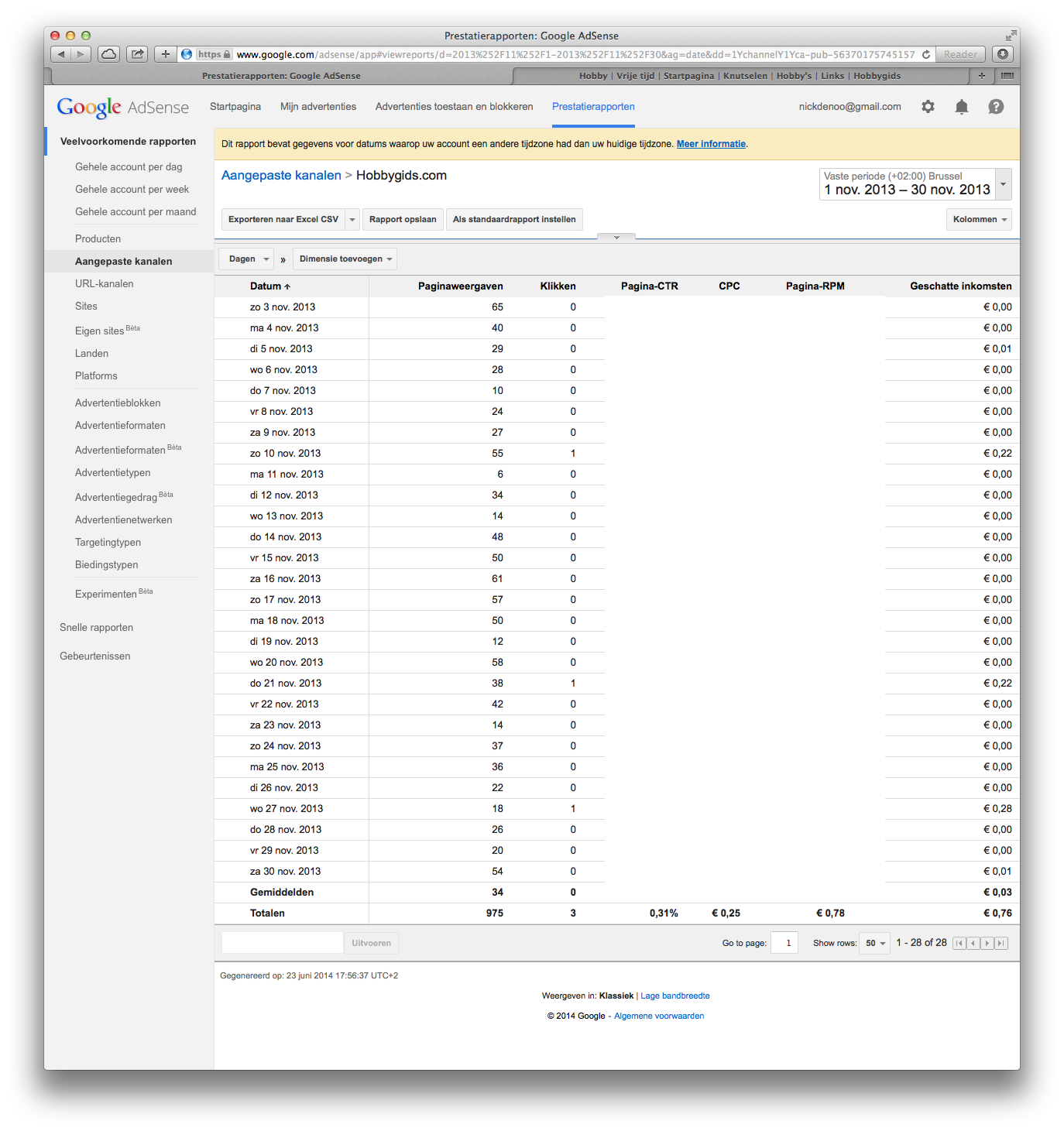Viewport: 1064px width, 1131px height.
Task: Go to next page pagination icon
Action: click(987, 943)
